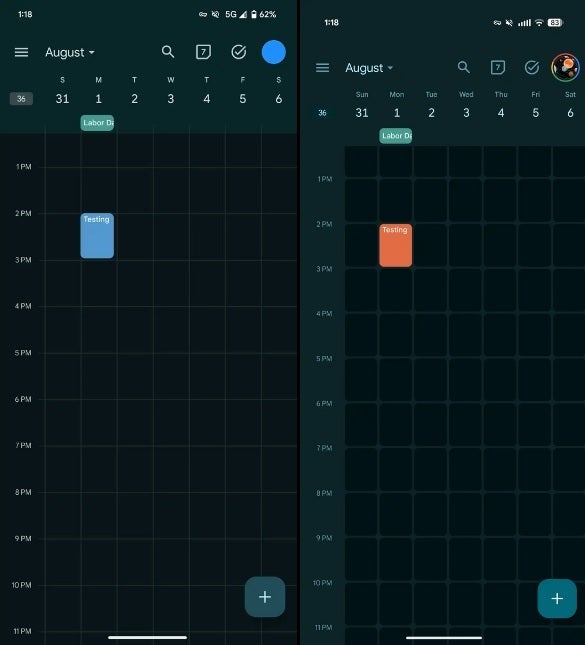Open the blue Testing event
585x645 pixels.
tap(97, 236)
